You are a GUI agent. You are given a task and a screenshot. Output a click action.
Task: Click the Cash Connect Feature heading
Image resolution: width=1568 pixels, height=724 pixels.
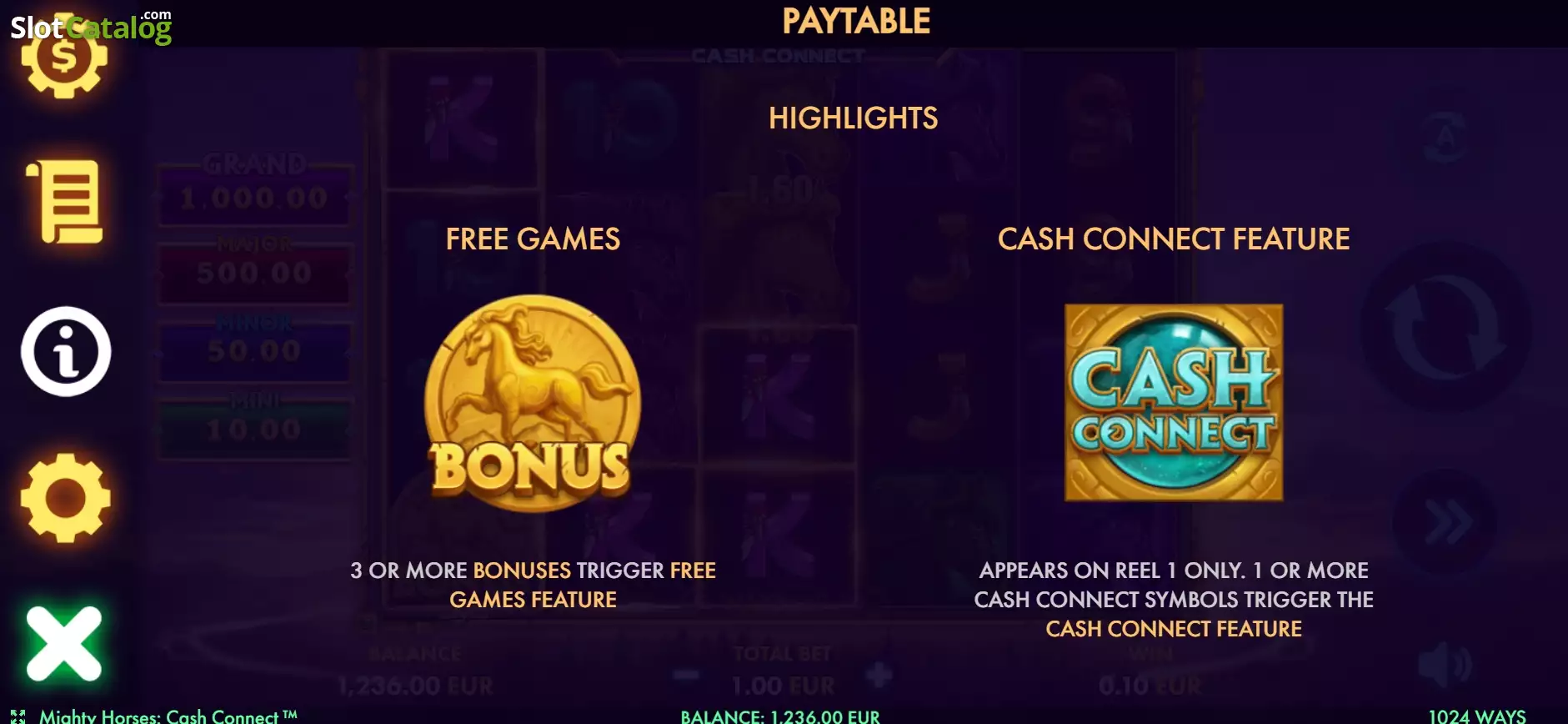pos(1174,239)
